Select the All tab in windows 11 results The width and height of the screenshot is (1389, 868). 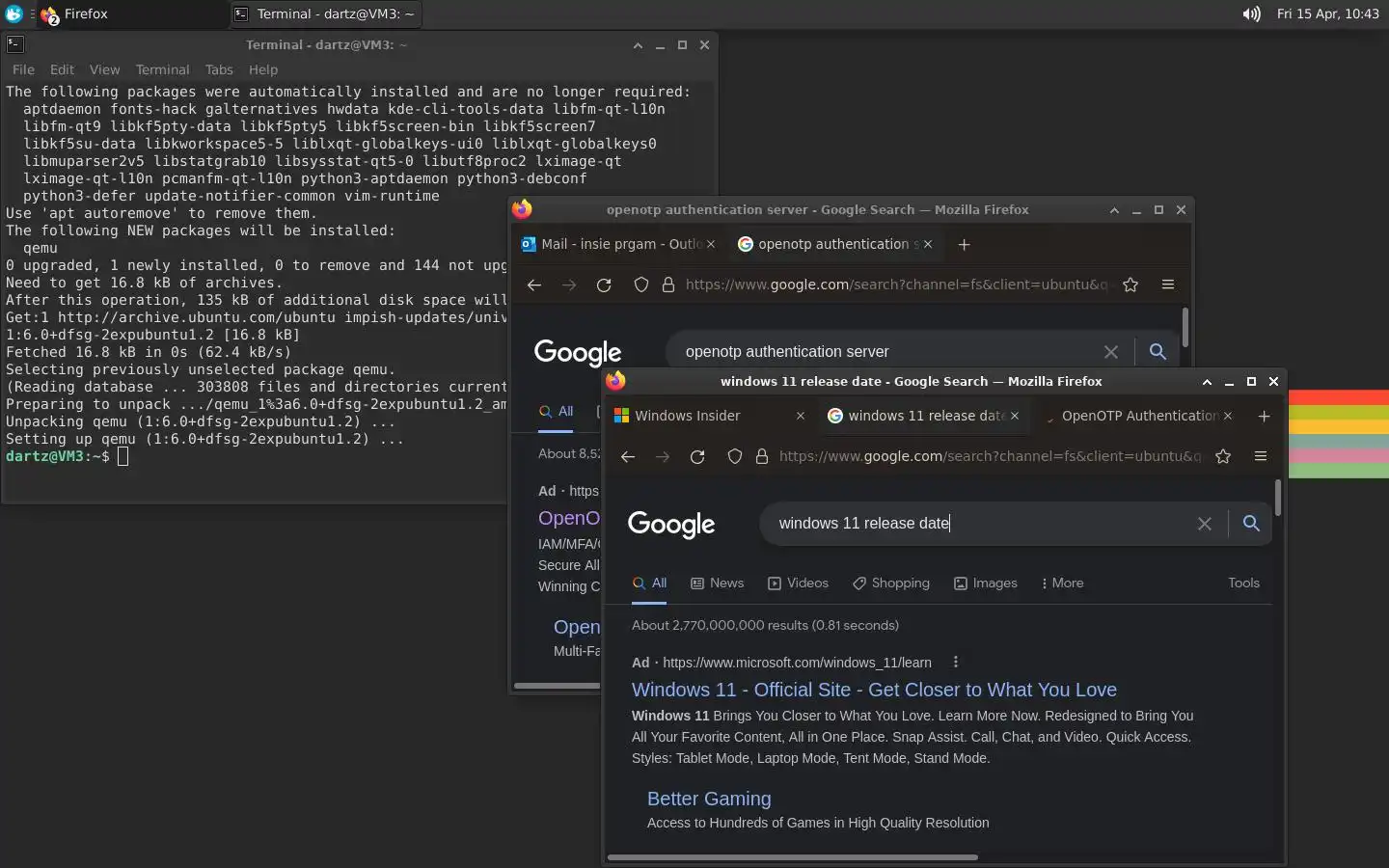point(650,583)
